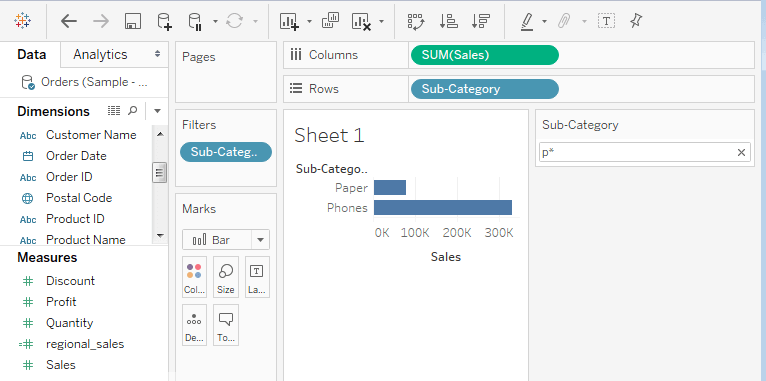
Task: Click the Label button on Marks card
Action: click(x=257, y=277)
